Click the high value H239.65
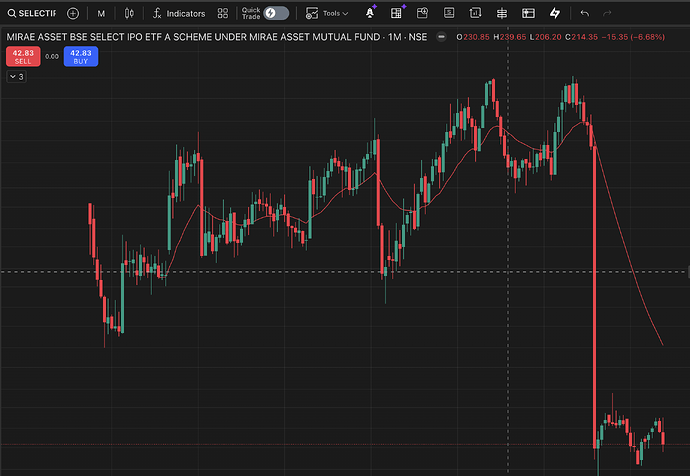The image size is (690, 476). [510, 37]
